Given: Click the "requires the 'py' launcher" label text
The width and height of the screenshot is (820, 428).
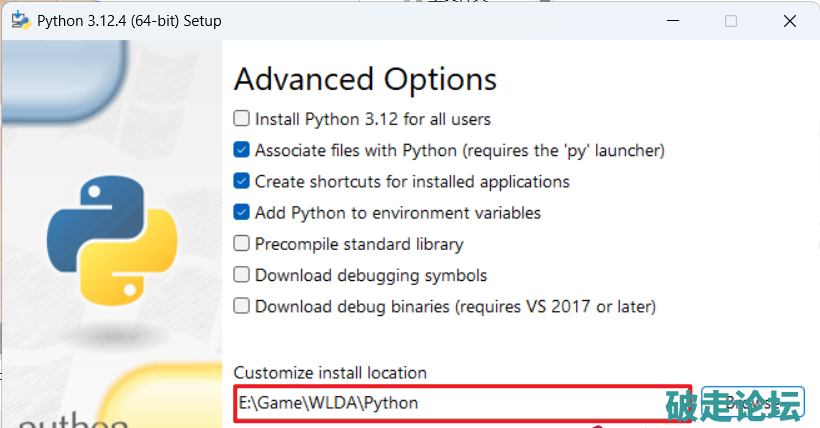Looking at the screenshot, I should pyautogui.click(x=563, y=150).
